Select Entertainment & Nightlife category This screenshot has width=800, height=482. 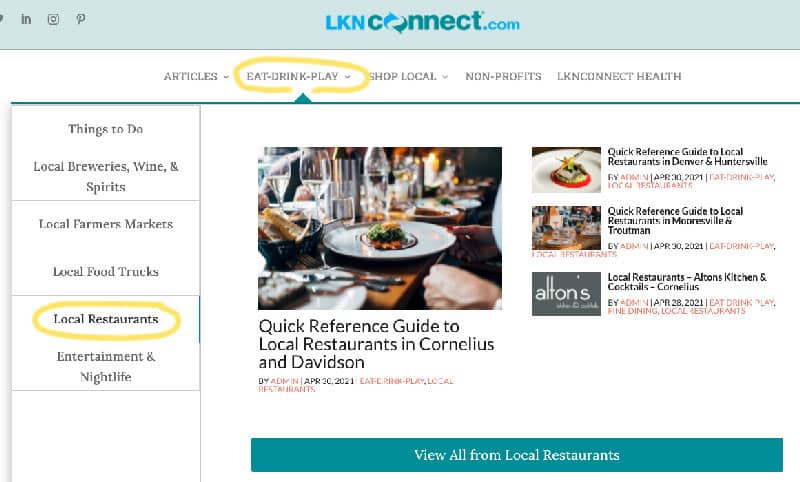[106, 366]
